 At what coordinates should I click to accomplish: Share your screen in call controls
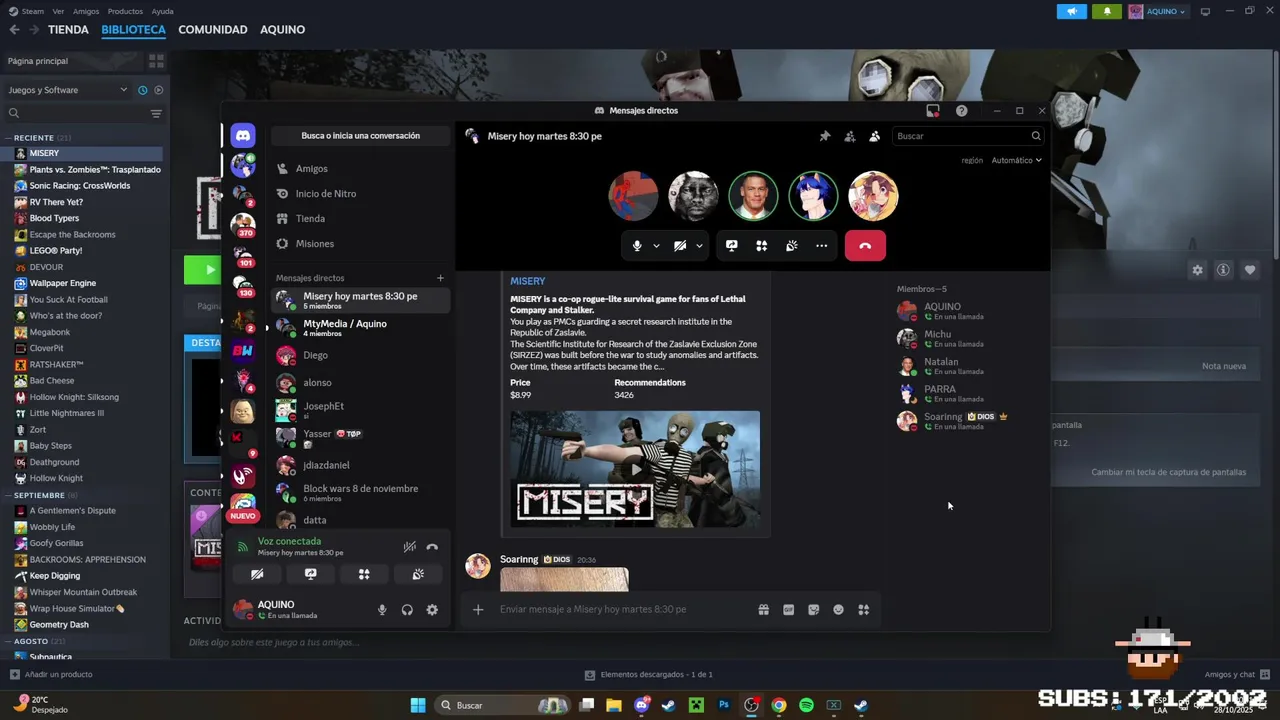pyautogui.click(x=732, y=246)
